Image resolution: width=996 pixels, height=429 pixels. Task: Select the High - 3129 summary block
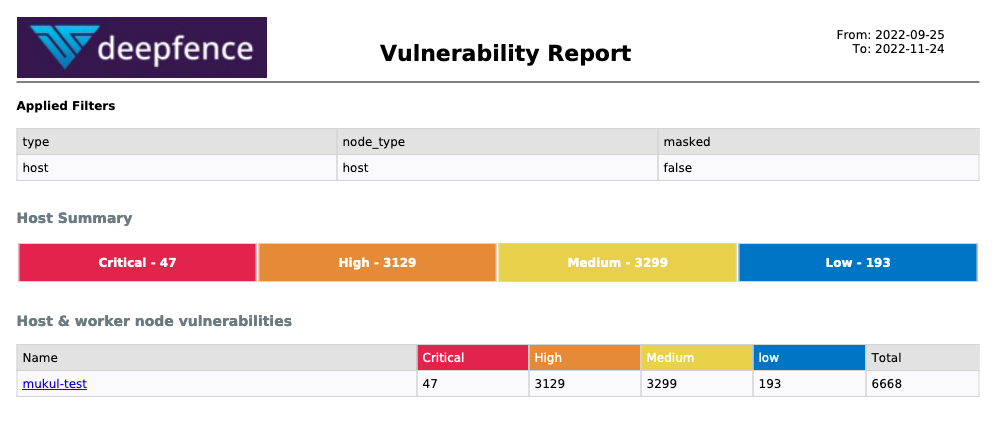tap(377, 262)
